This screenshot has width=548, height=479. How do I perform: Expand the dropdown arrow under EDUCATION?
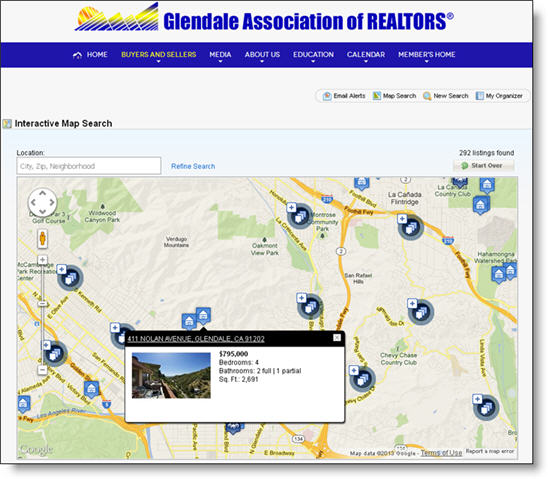click(x=313, y=61)
